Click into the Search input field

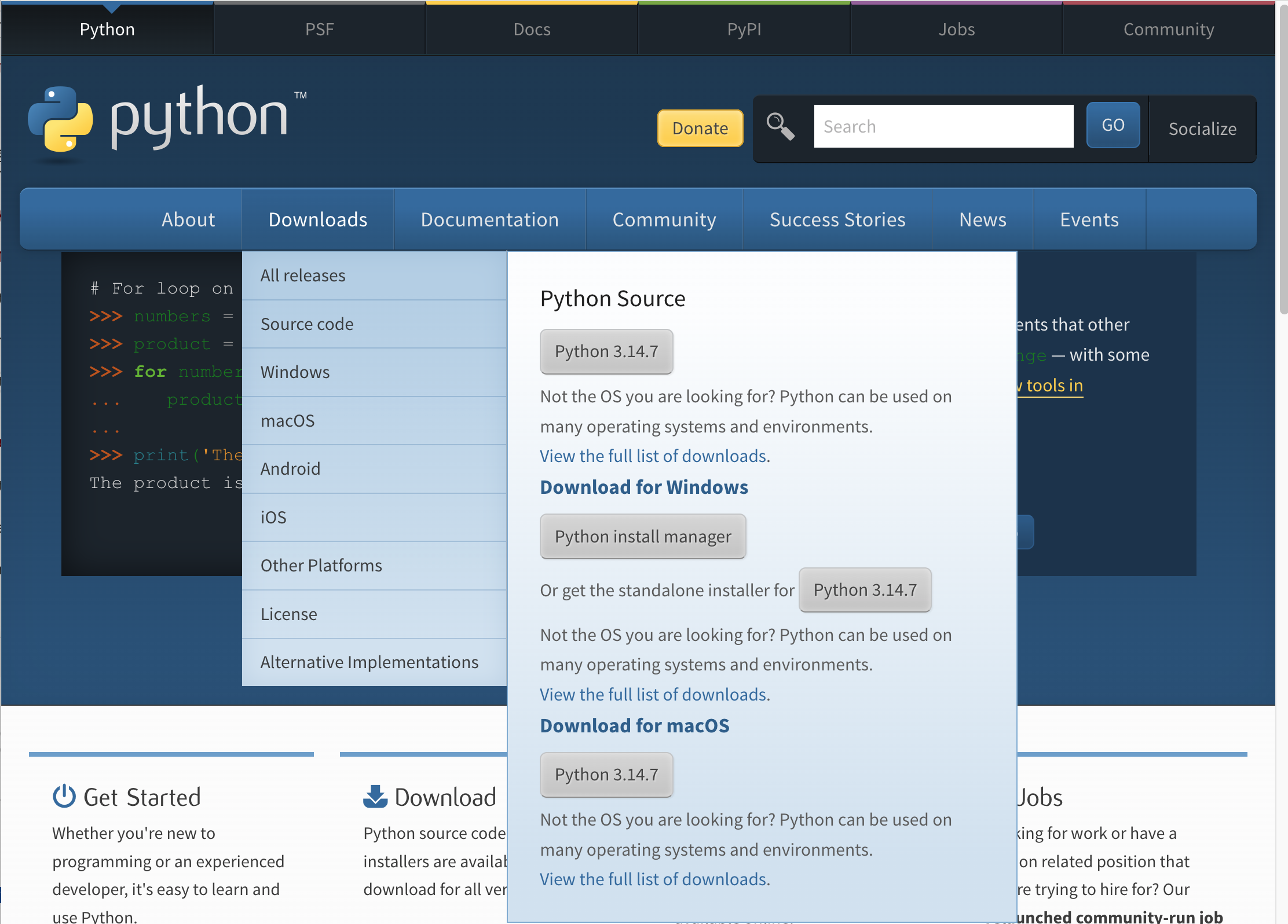[943, 126]
